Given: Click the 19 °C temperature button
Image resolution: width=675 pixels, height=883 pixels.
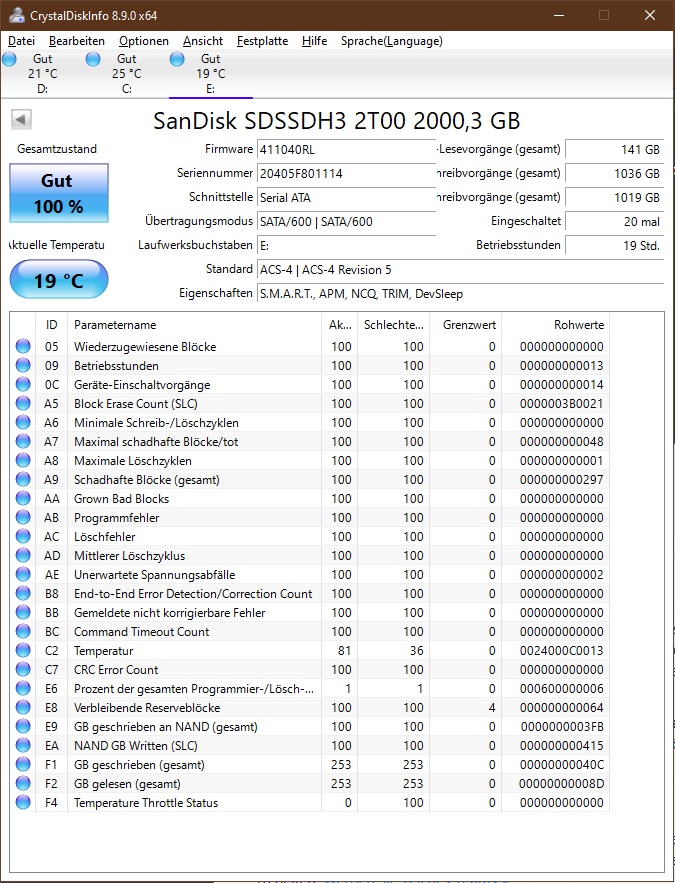Looking at the screenshot, I should click(59, 280).
